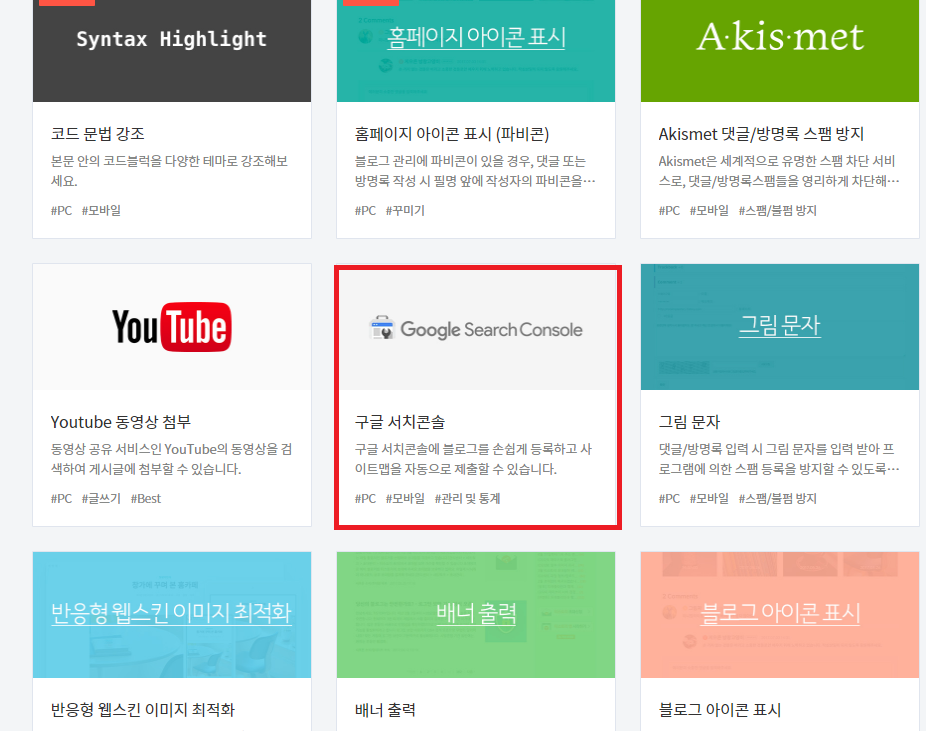Image resolution: width=926 pixels, height=731 pixels.
Task: Click Google Search Console logo text
Action: point(491,329)
